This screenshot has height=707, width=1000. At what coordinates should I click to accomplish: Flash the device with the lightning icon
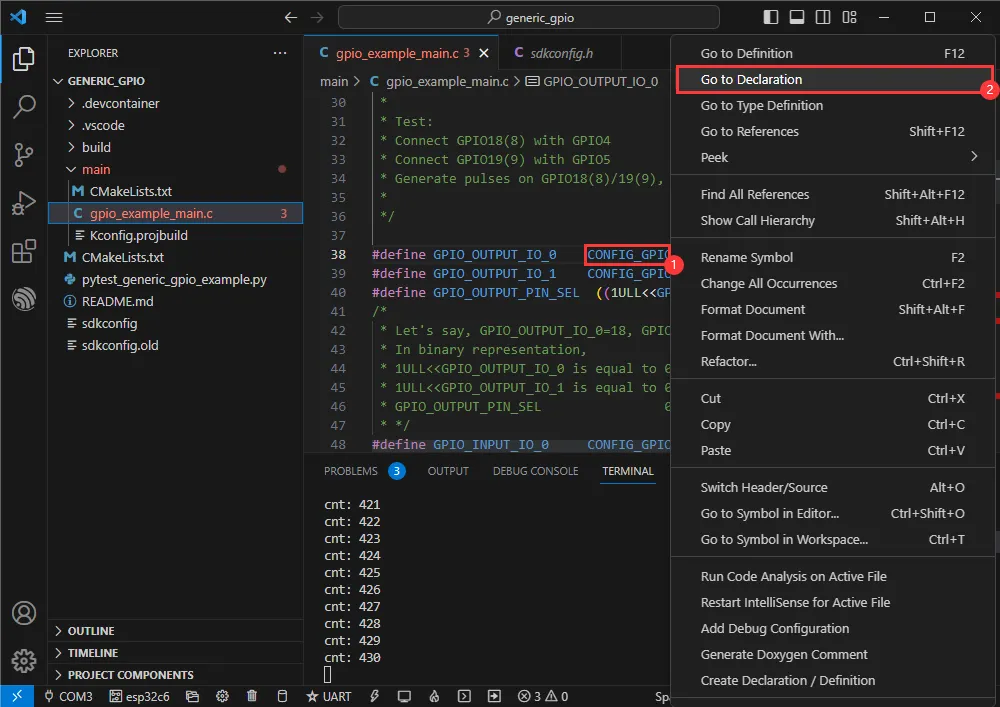[375, 695]
